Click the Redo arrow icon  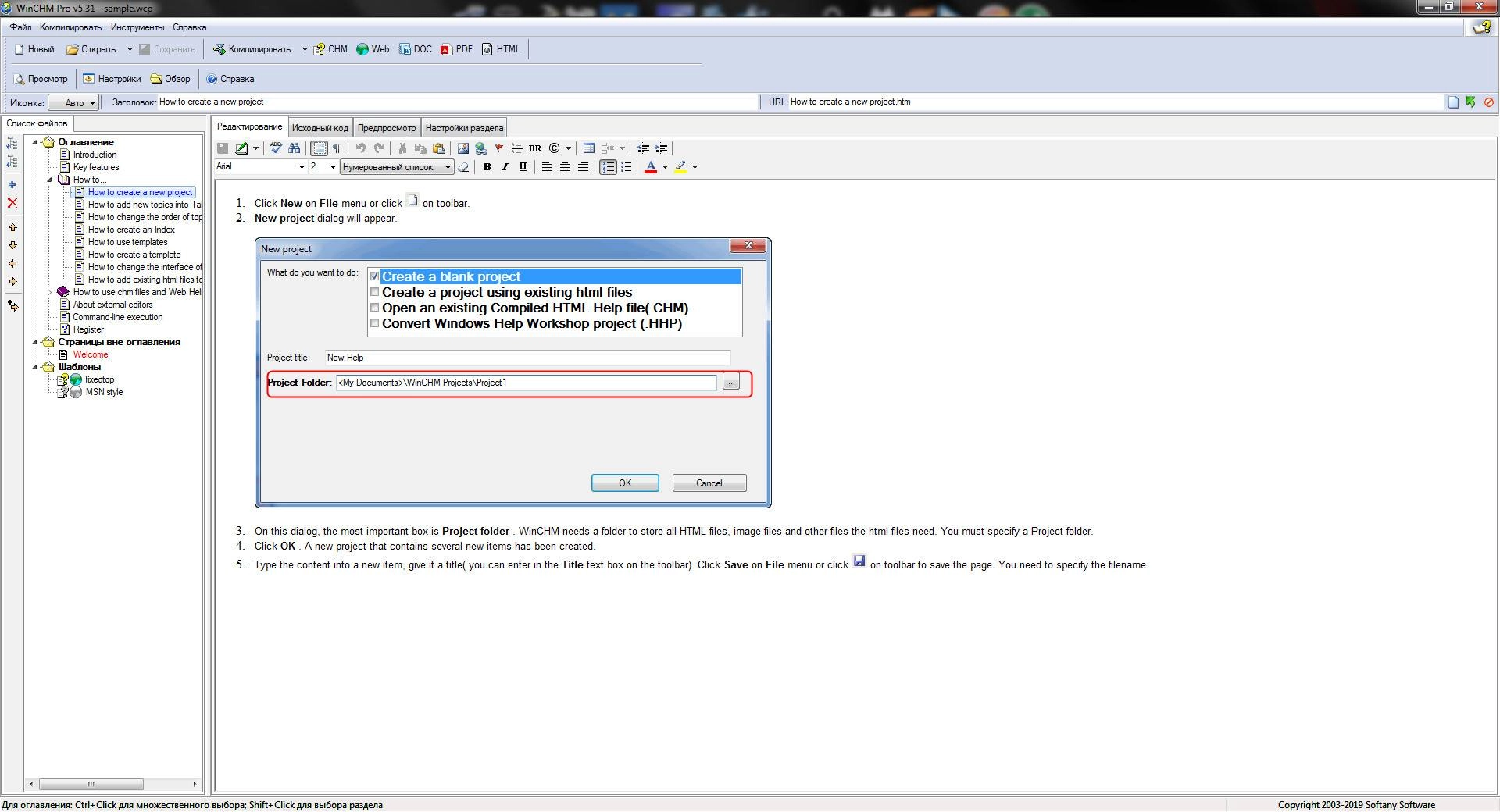pos(379,148)
